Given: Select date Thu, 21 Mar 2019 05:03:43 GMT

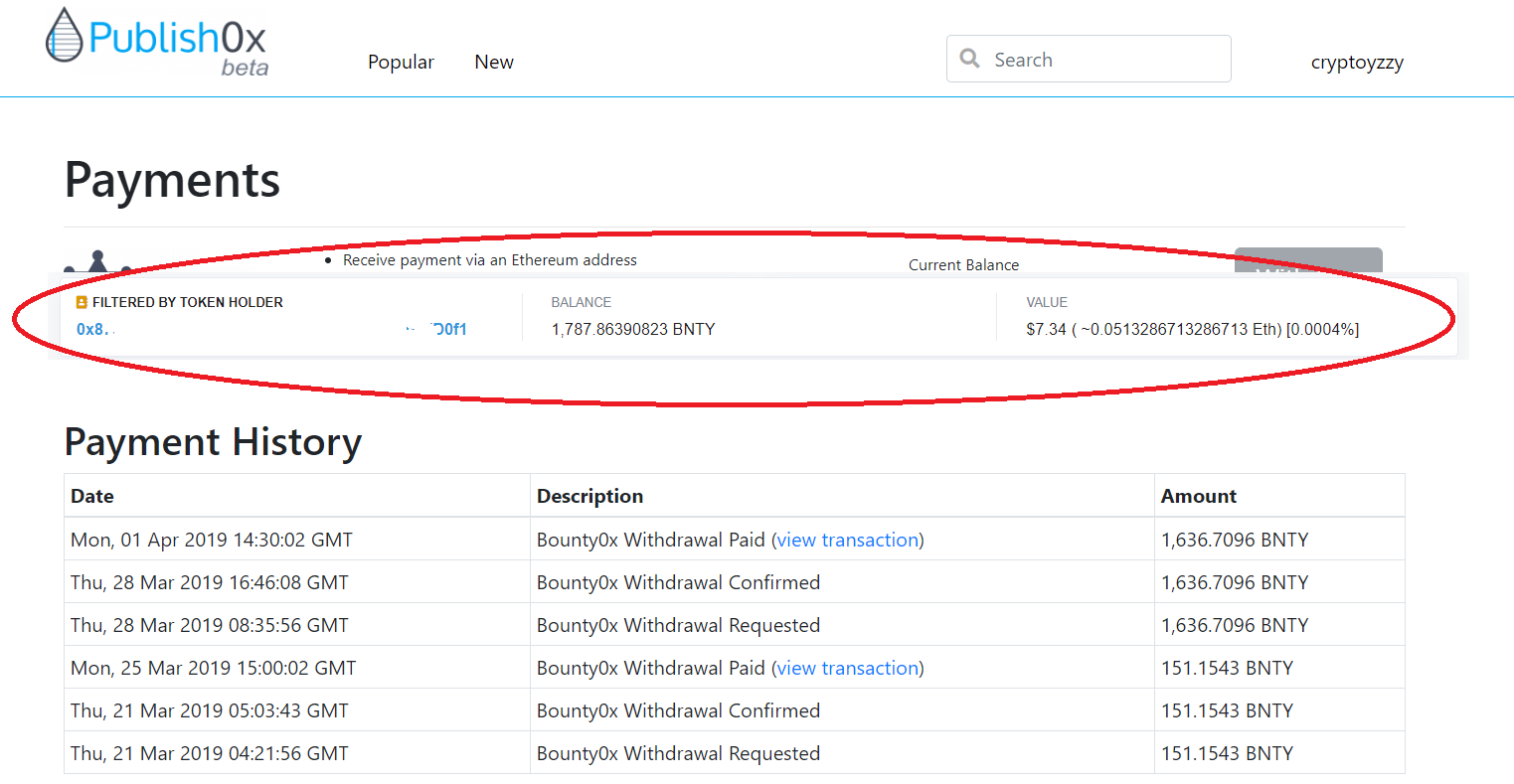Looking at the screenshot, I should (210, 710).
